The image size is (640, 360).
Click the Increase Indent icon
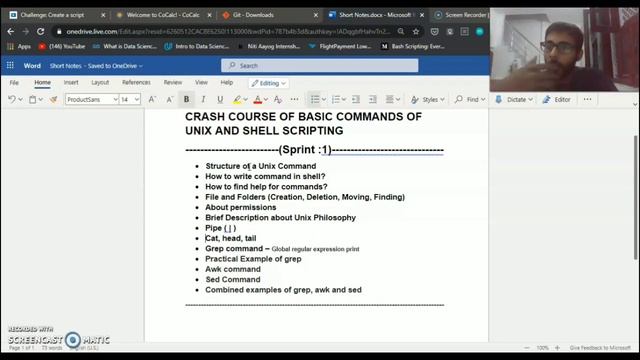point(373,99)
